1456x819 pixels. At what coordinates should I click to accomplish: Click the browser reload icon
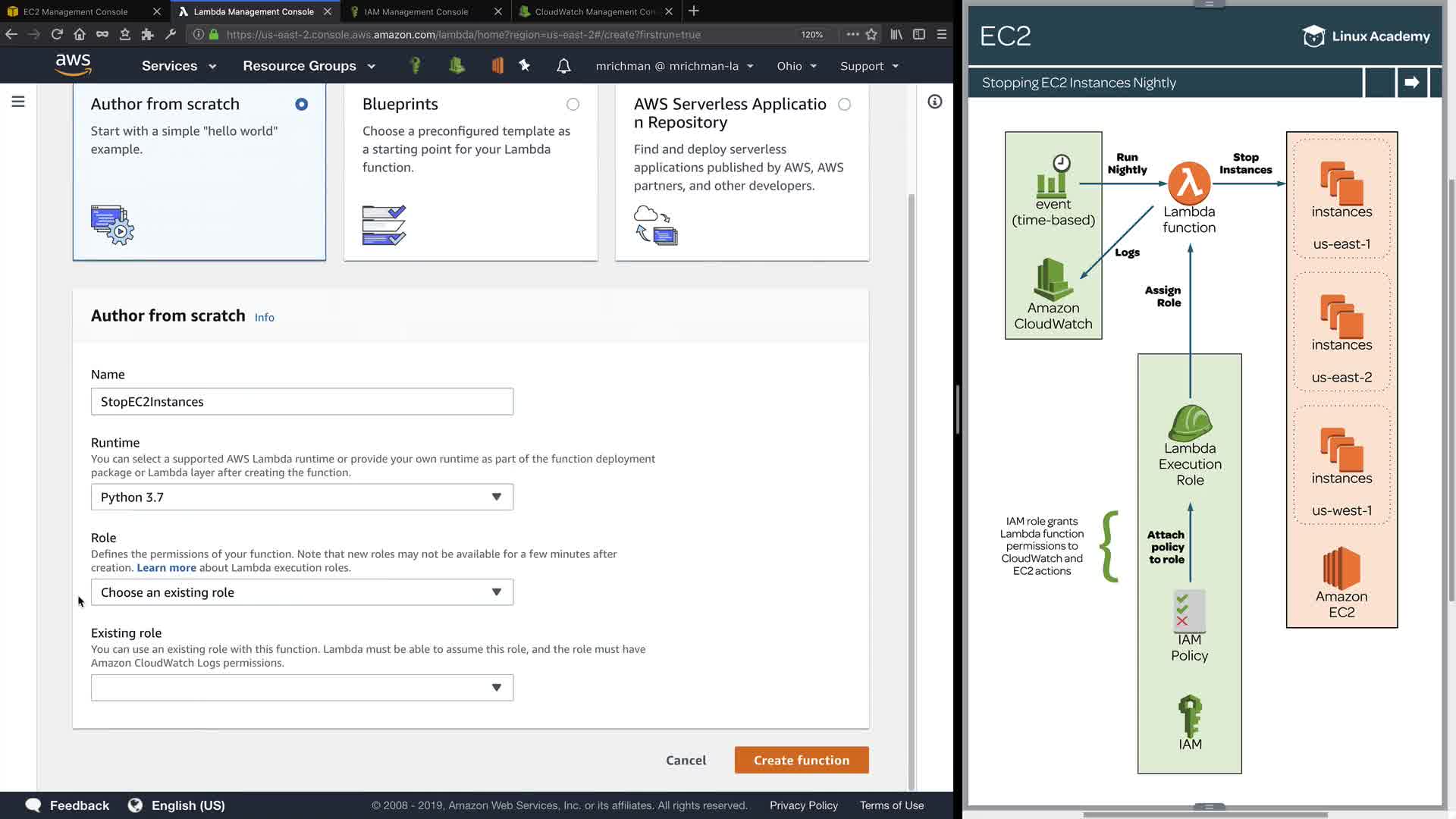[57, 34]
